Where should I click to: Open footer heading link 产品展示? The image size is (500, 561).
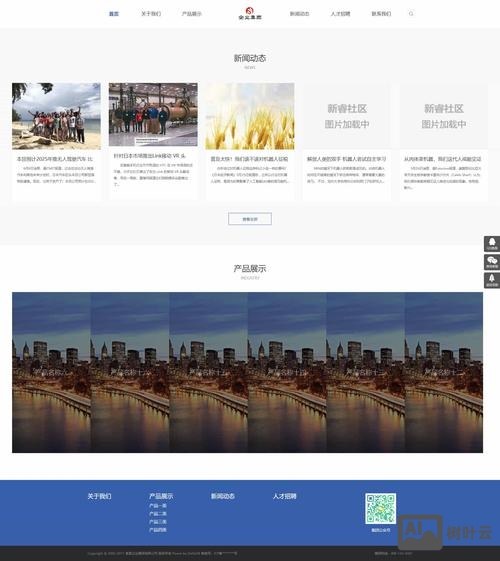coord(161,496)
